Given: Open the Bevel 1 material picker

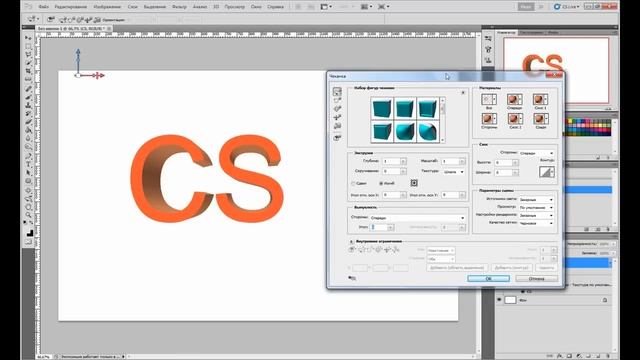Looking at the screenshot, I should [x=540, y=99].
